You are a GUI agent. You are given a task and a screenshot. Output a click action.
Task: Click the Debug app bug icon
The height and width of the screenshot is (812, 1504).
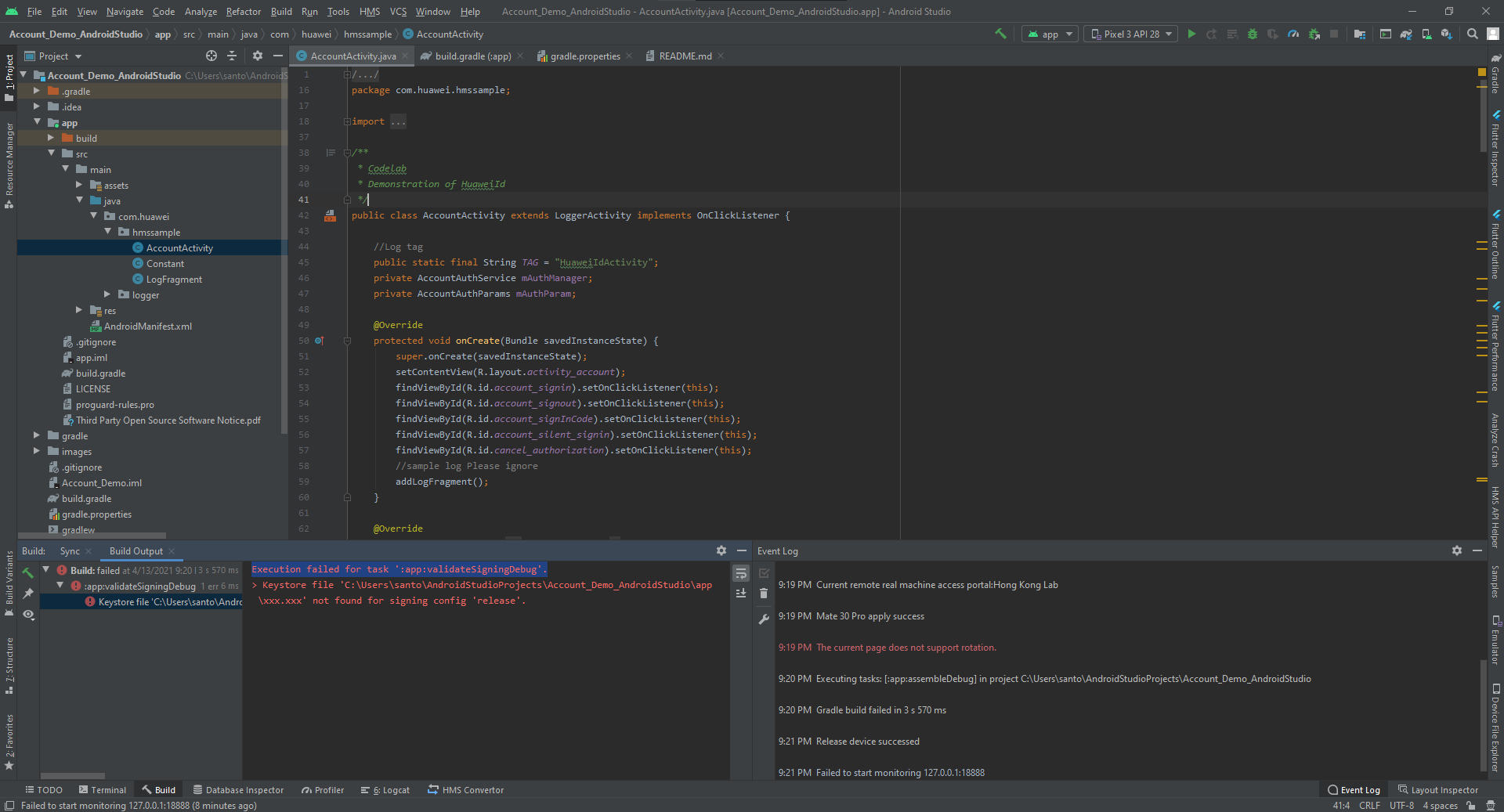(x=1252, y=34)
